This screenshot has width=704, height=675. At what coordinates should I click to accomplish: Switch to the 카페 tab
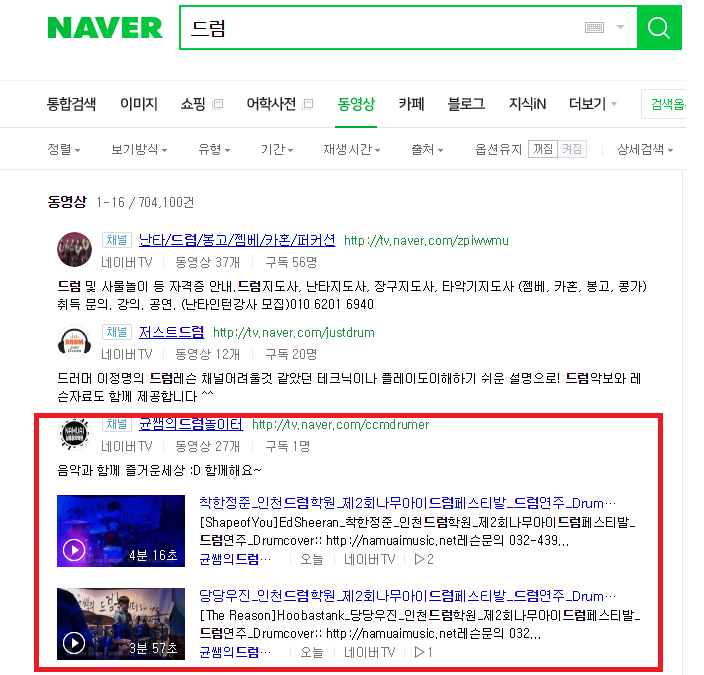pos(412,104)
